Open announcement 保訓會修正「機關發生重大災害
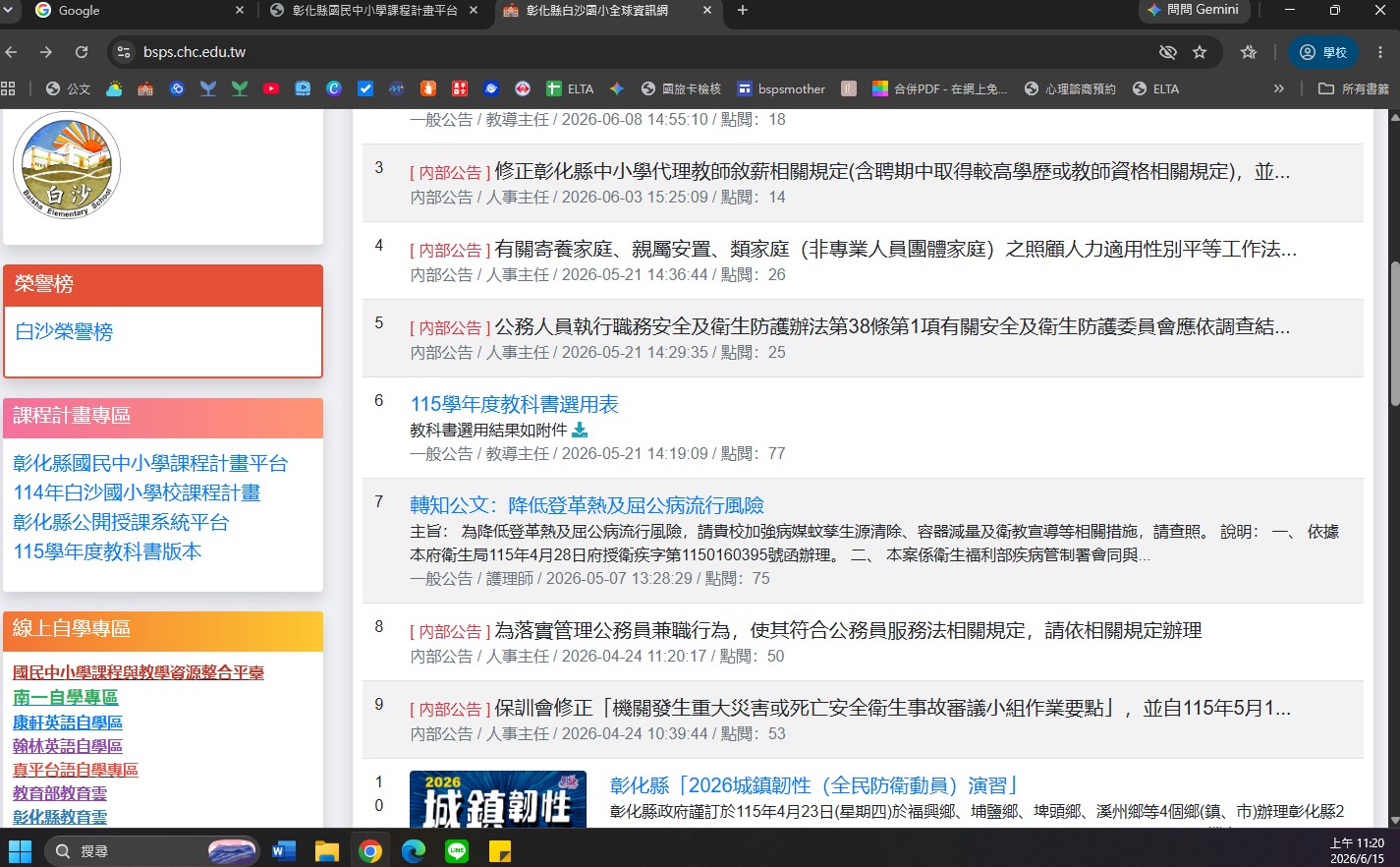Screen dimensions: 1400x867 click(892, 708)
